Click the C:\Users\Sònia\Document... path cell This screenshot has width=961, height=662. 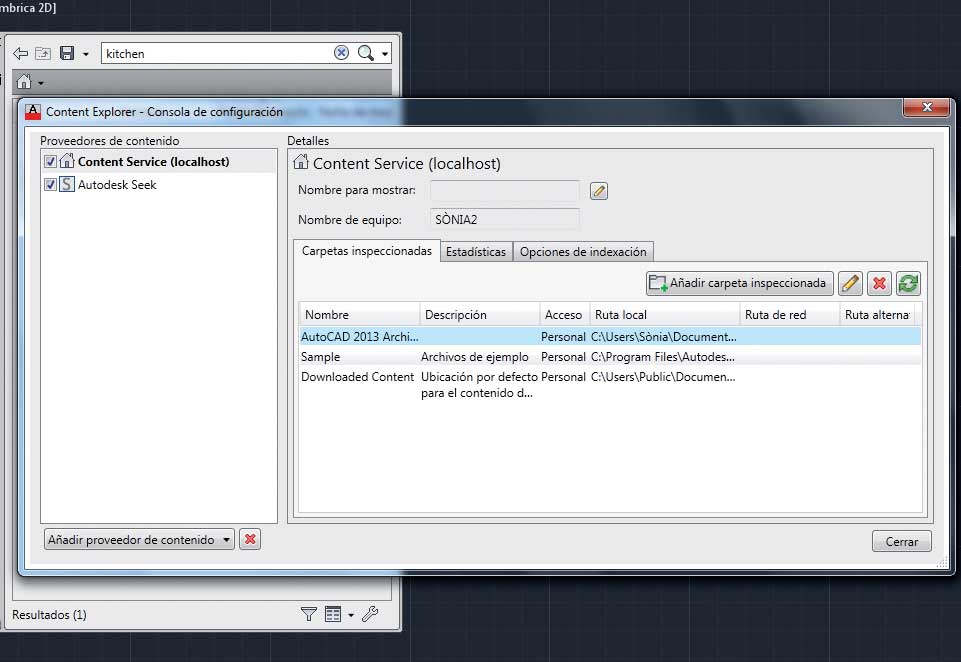tap(664, 337)
